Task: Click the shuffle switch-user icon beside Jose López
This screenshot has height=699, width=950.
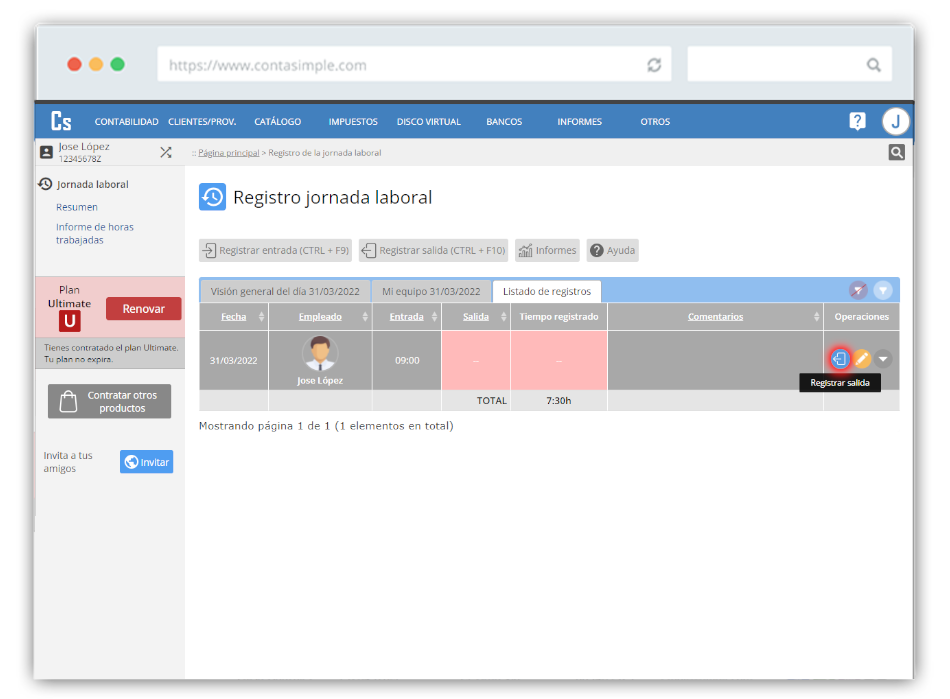Action: 166,152
